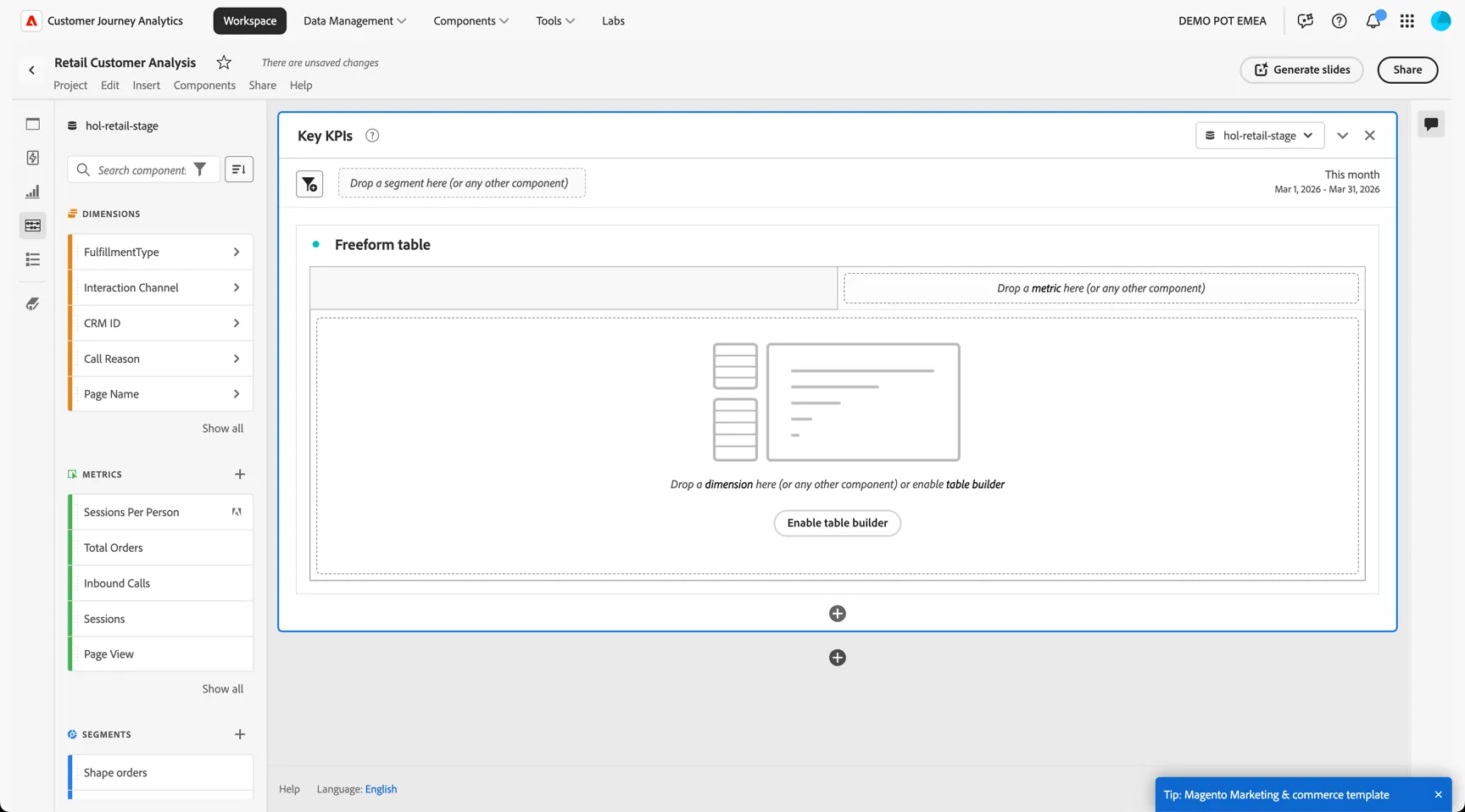Favorite the project with the star icon

[x=224, y=62]
